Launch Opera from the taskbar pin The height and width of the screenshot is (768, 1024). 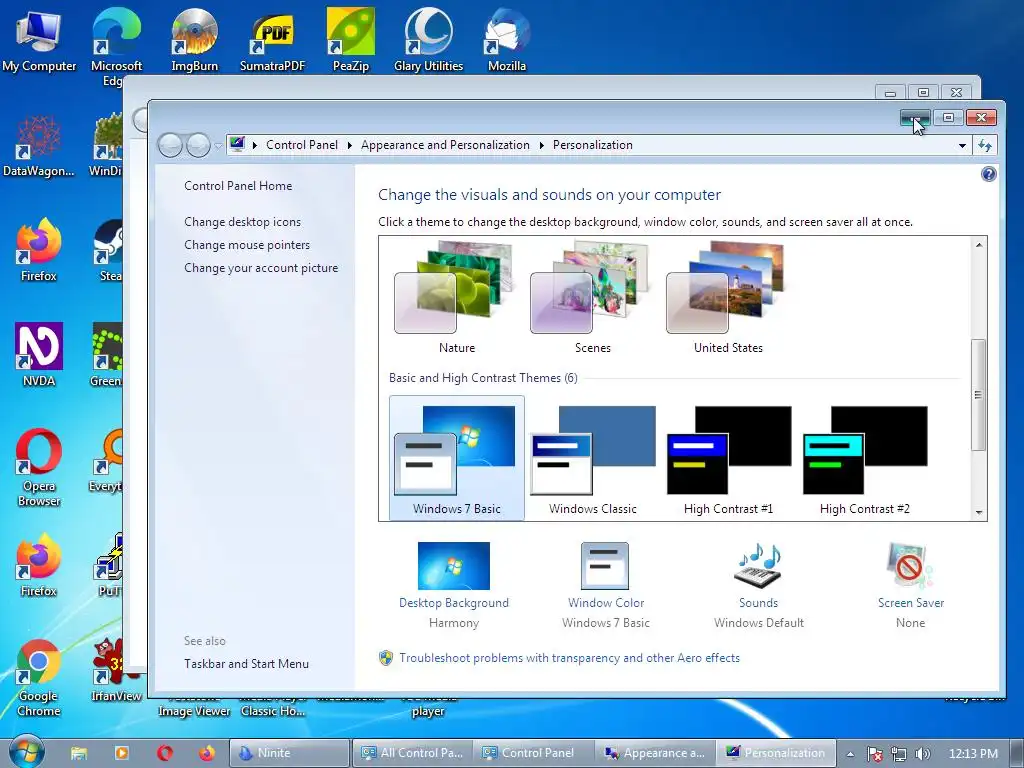pos(165,753)
